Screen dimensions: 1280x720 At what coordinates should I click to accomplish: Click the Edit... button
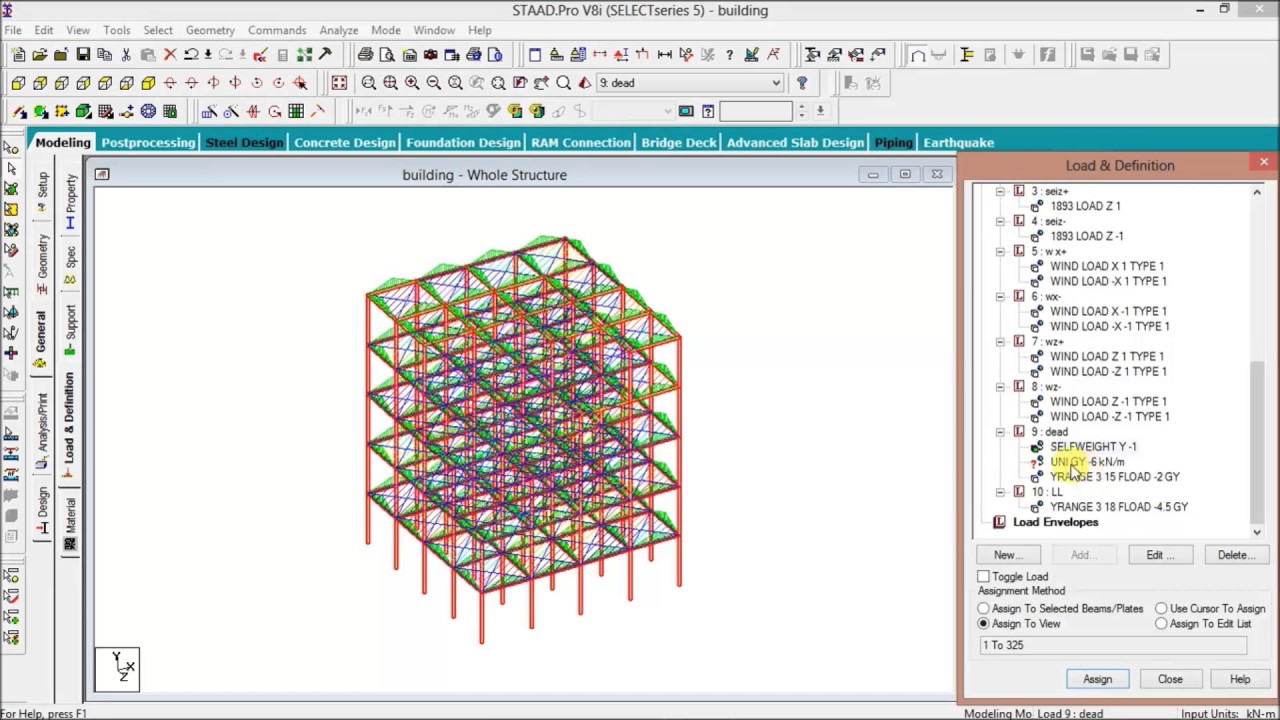click(1160, 555)
